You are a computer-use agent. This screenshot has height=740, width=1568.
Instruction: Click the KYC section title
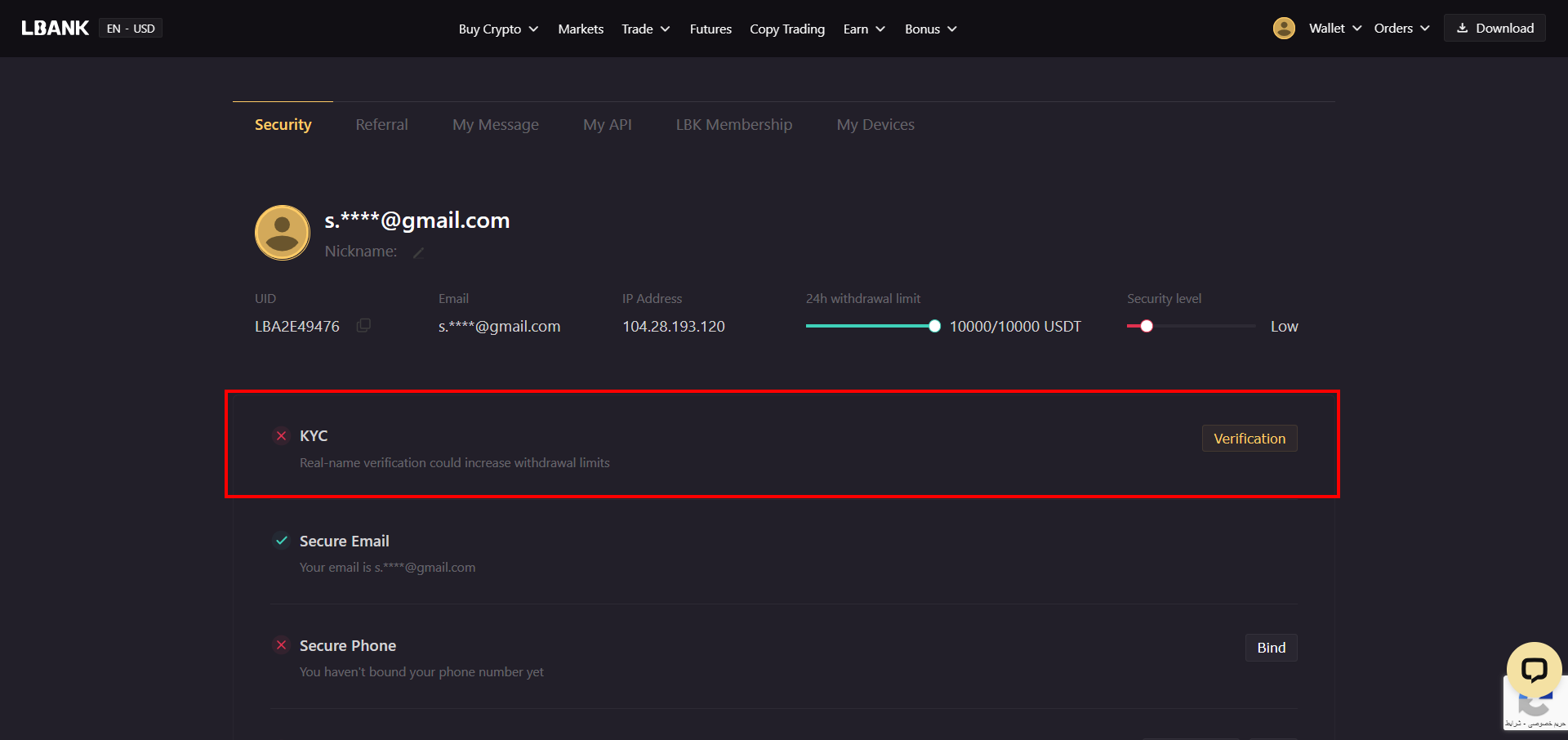[x=314, y=435]
